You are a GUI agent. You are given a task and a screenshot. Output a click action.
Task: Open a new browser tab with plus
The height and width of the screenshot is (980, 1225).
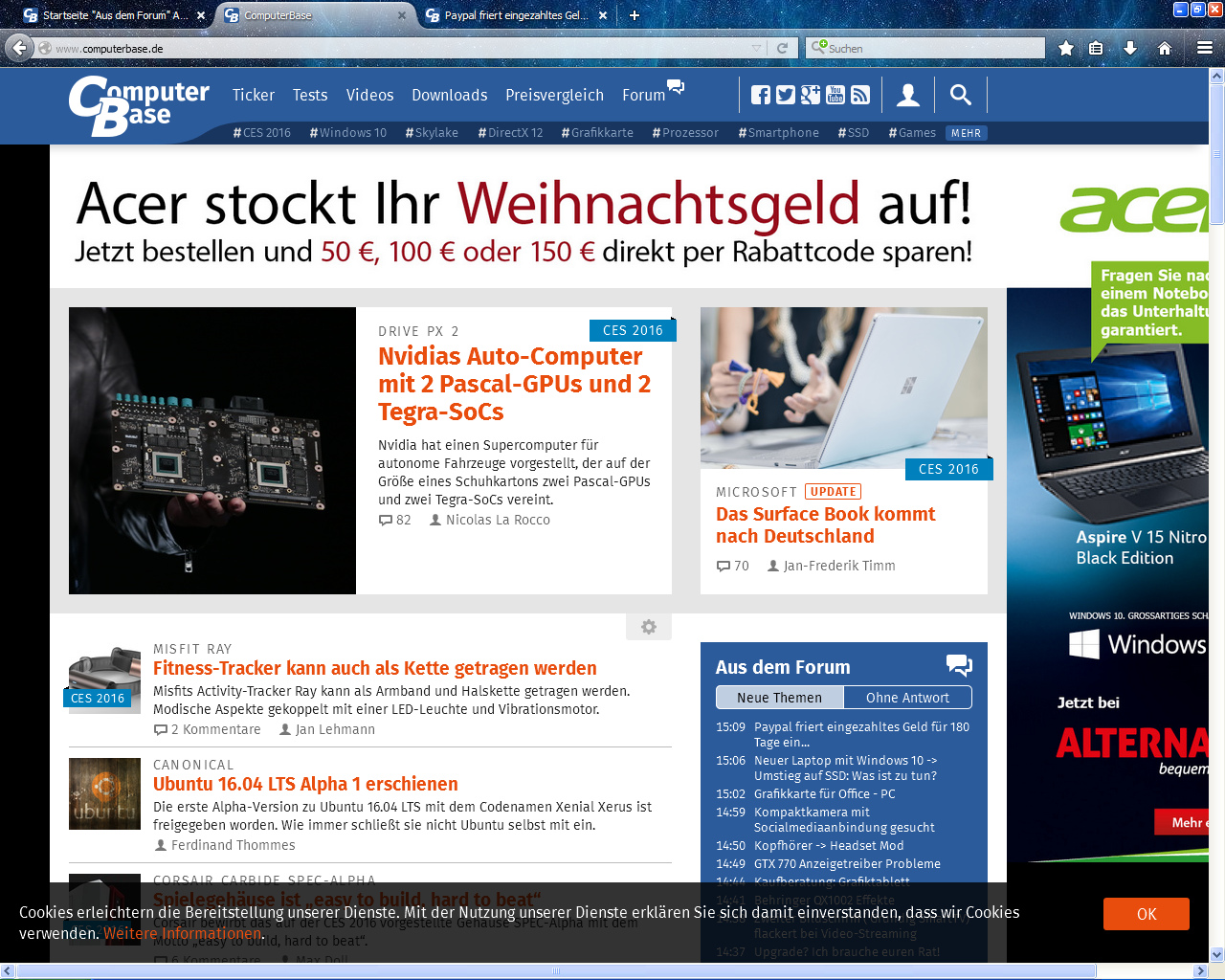634,14
